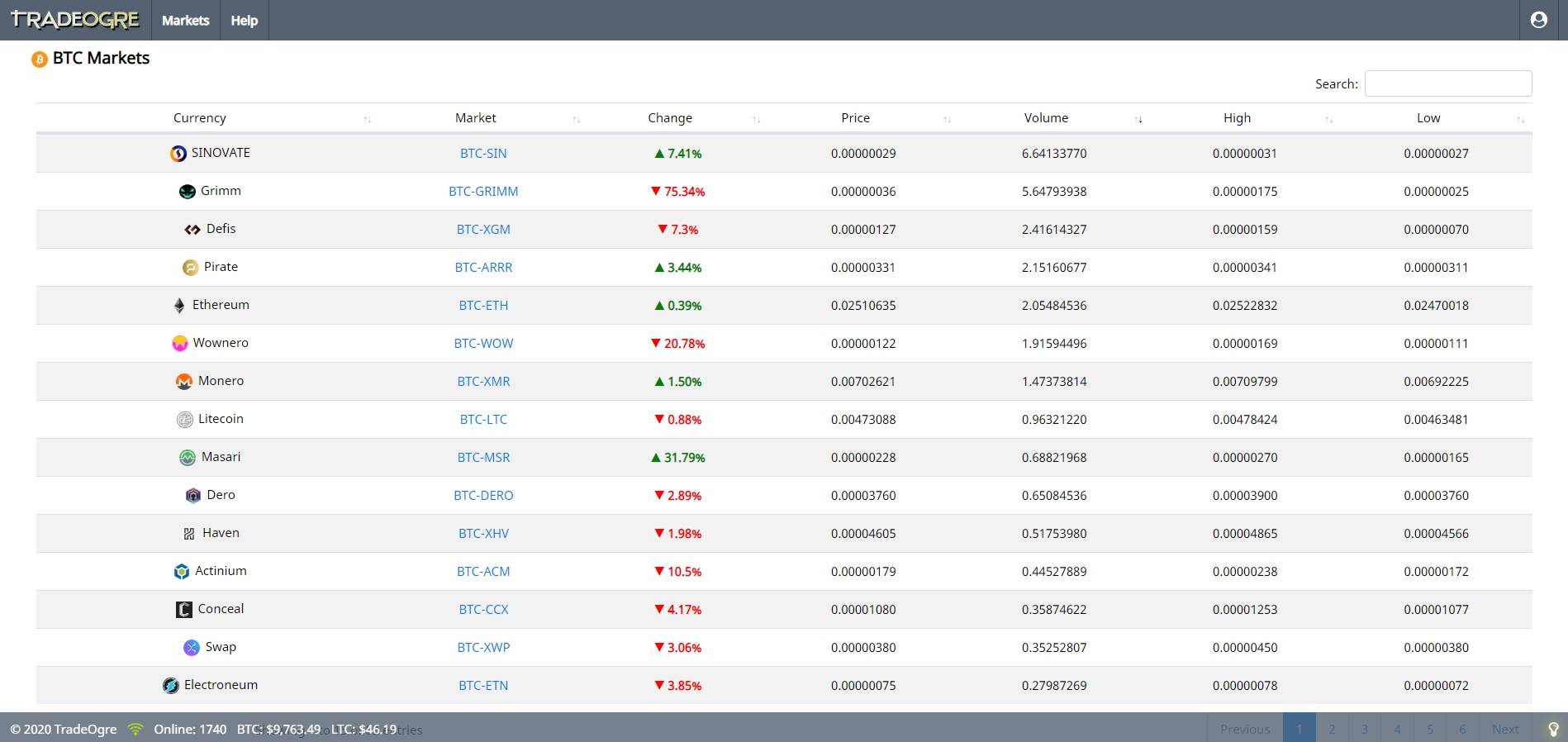This screenshot has height=742, width=1568.
Task: Click the Masari coin icon
Action: (x=188, y=458)
